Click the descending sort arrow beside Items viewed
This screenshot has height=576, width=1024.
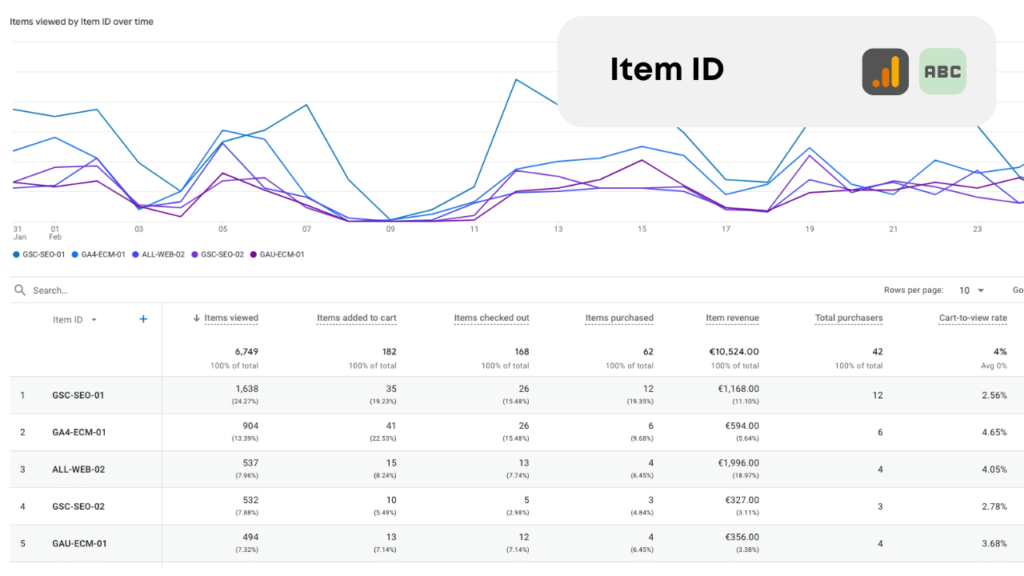pos(195,319)
